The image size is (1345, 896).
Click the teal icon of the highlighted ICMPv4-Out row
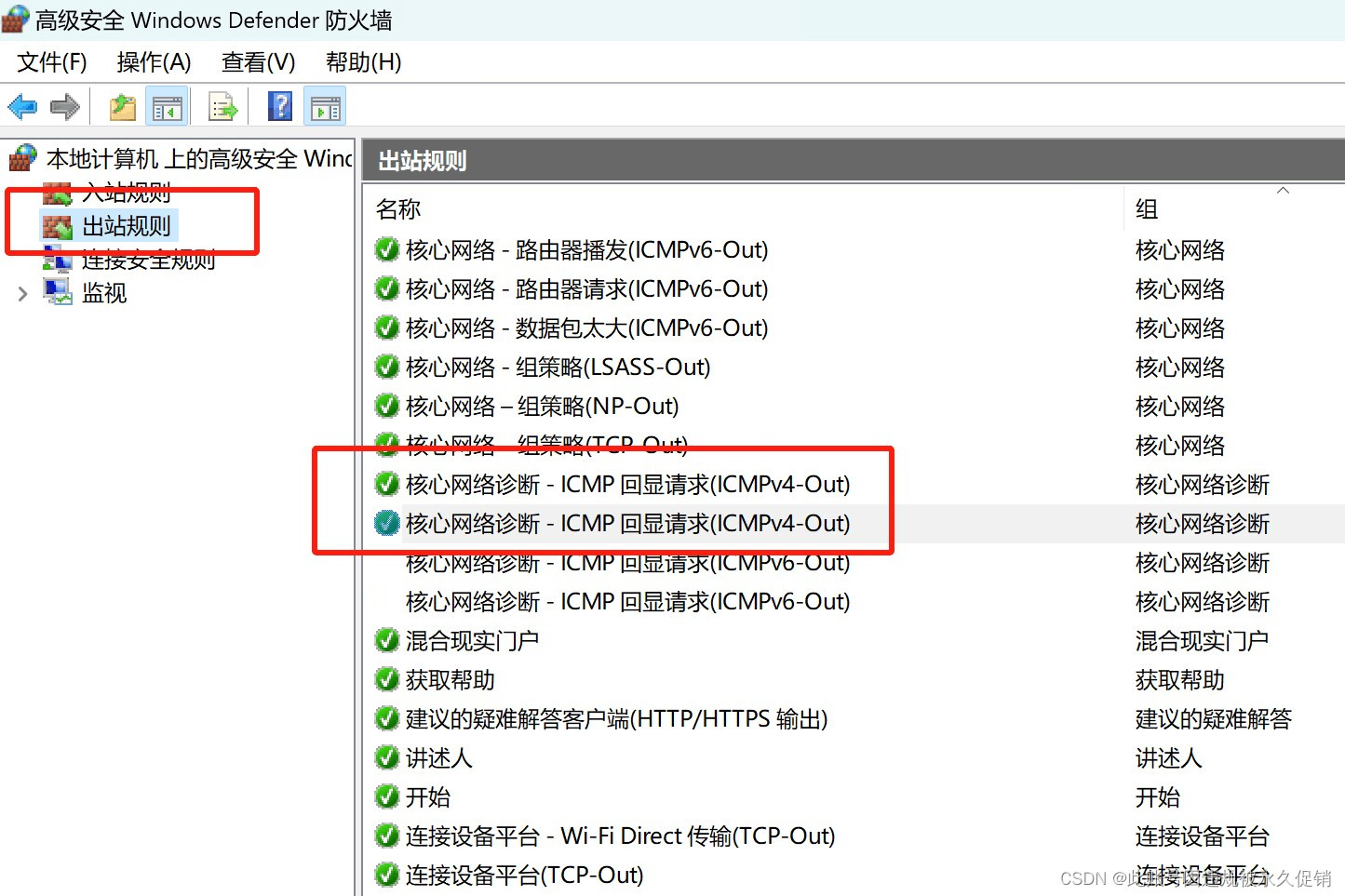(387, 523)
